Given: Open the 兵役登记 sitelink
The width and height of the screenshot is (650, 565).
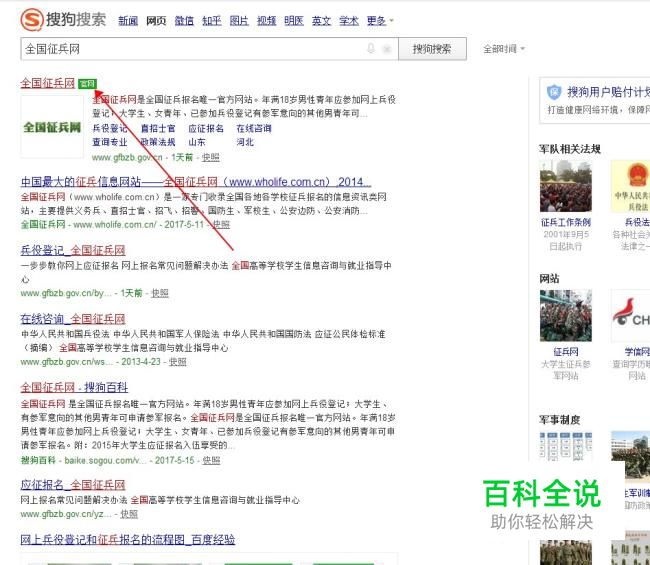Looking at the screenshot, I should click(109, 129).
